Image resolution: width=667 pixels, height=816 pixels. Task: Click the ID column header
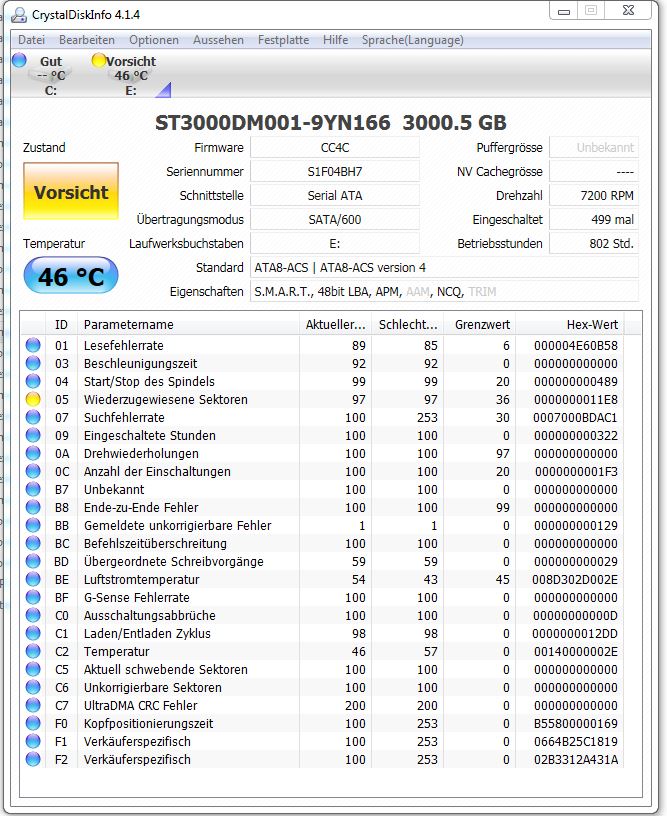[x=61, y=325]
